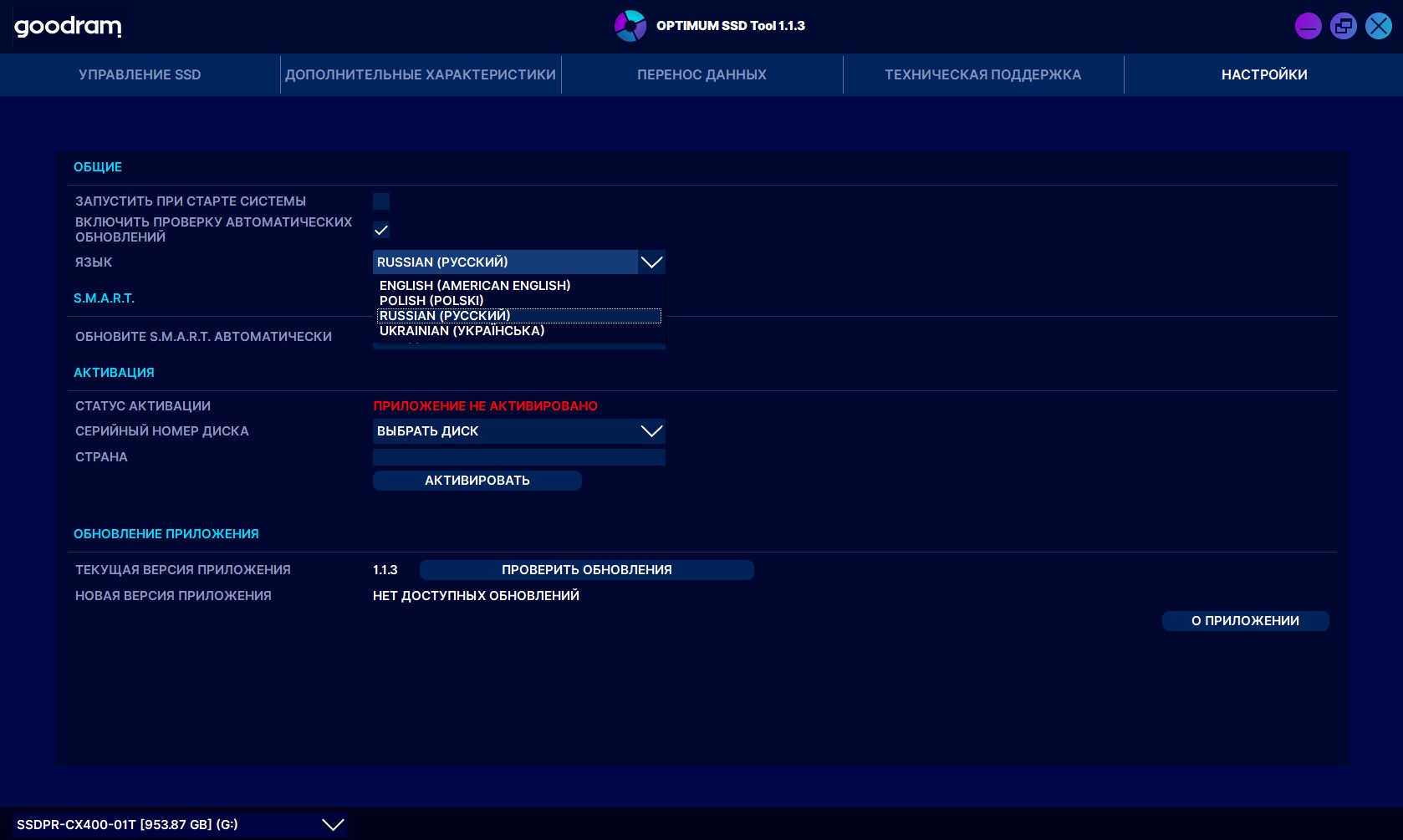1403x840 pixels.
Task: Open the Выбрать диск serial number dropdown
Action: [x=519, y=431]
